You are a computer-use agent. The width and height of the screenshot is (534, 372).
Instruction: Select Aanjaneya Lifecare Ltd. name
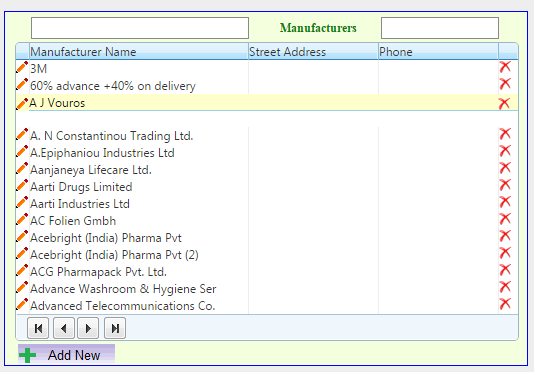point(91,170)
